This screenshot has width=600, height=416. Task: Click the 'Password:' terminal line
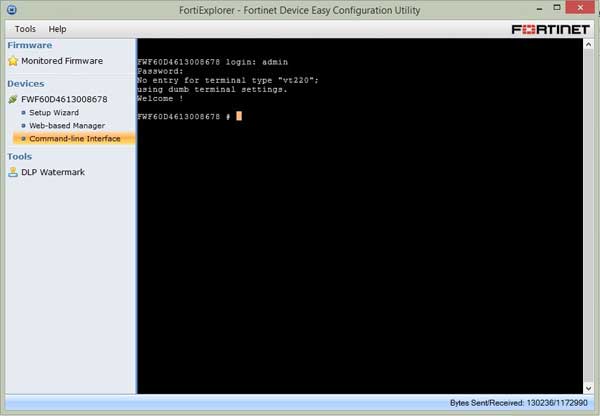(160, 71)
